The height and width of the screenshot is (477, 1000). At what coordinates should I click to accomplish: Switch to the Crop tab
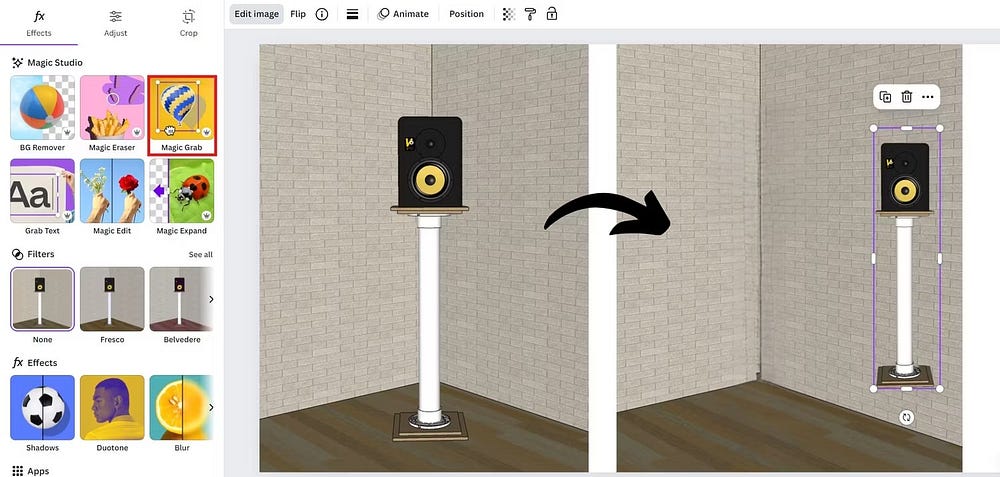188,23
